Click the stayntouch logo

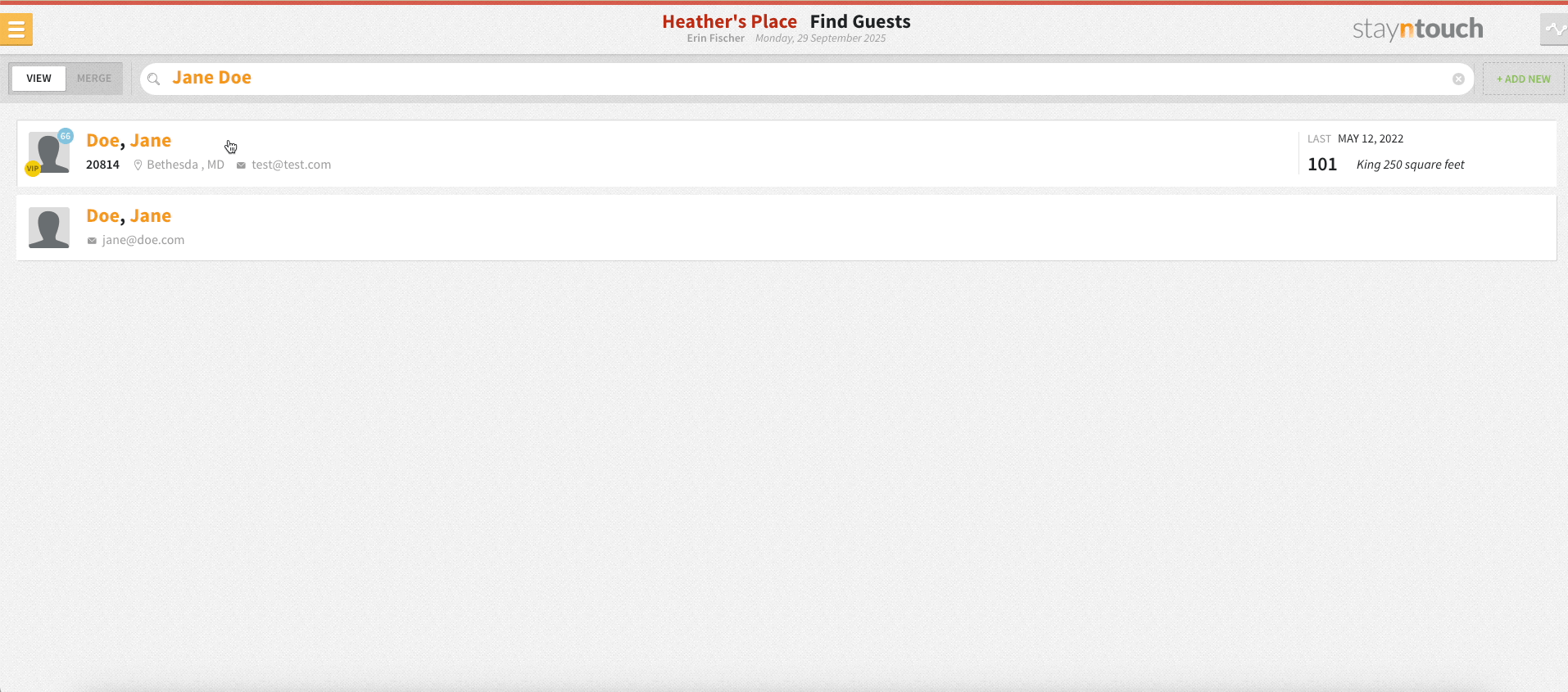(1417, 29)
